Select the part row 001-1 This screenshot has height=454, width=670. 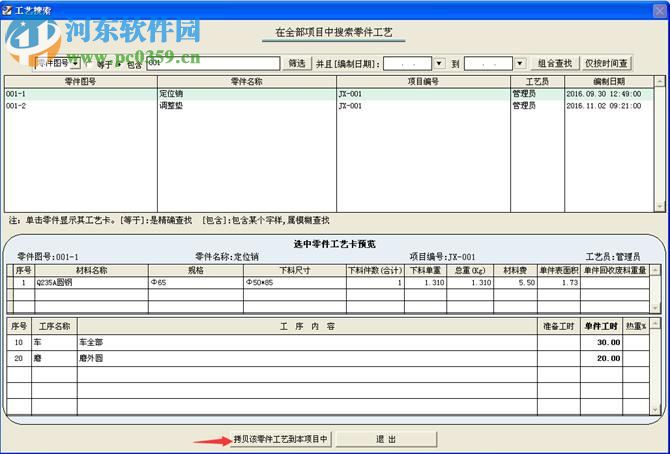pos(329,94)
